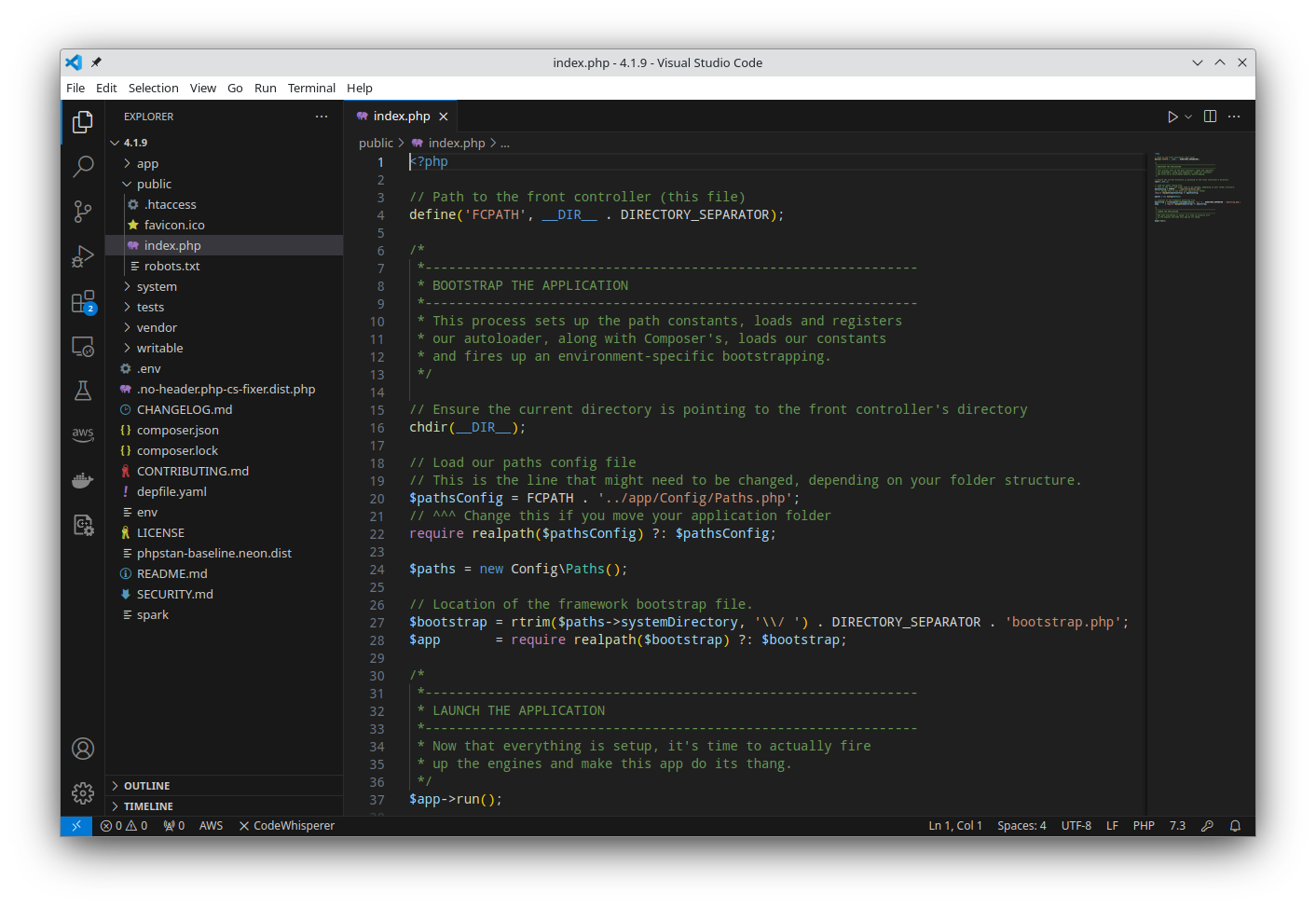The width and height of the screenshot is (1316, 908).
Task: Open the Go menu
Action: tap(235, 89)
